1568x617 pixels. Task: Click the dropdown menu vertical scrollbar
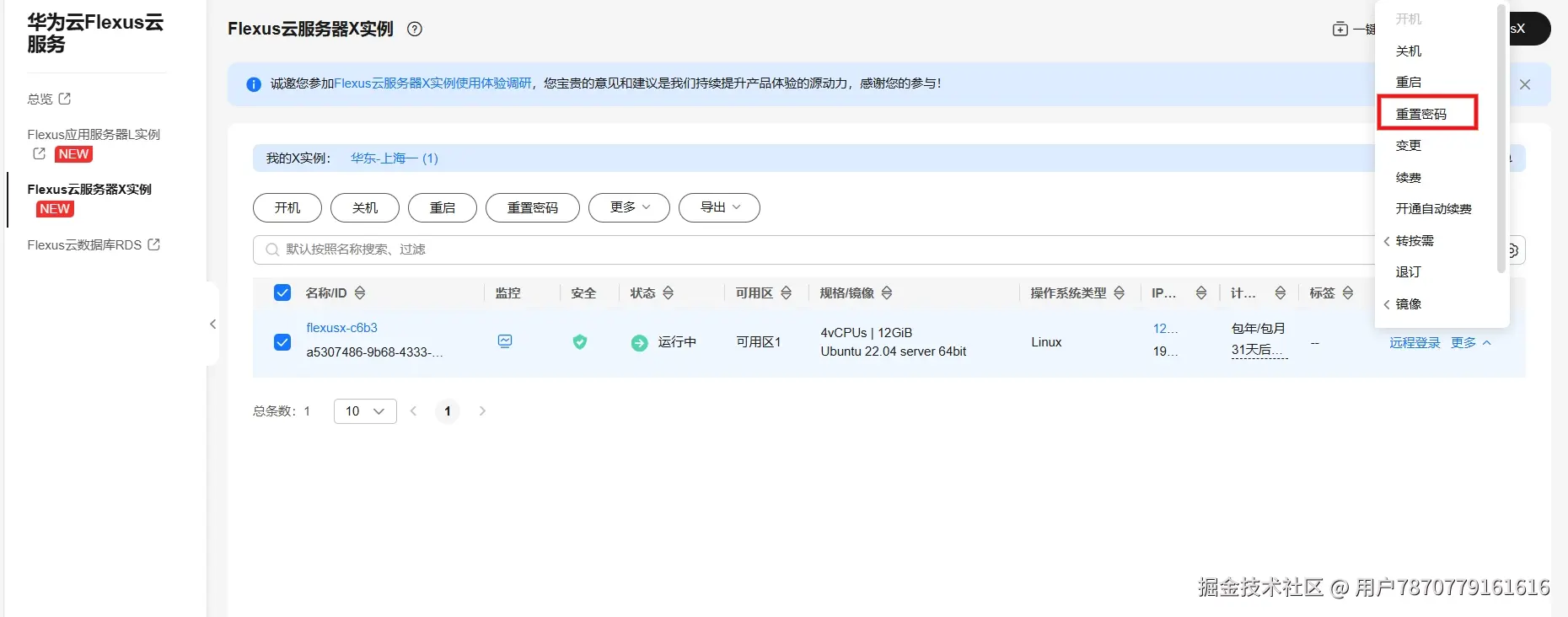pyautogui.click(x=1501, y=138)
